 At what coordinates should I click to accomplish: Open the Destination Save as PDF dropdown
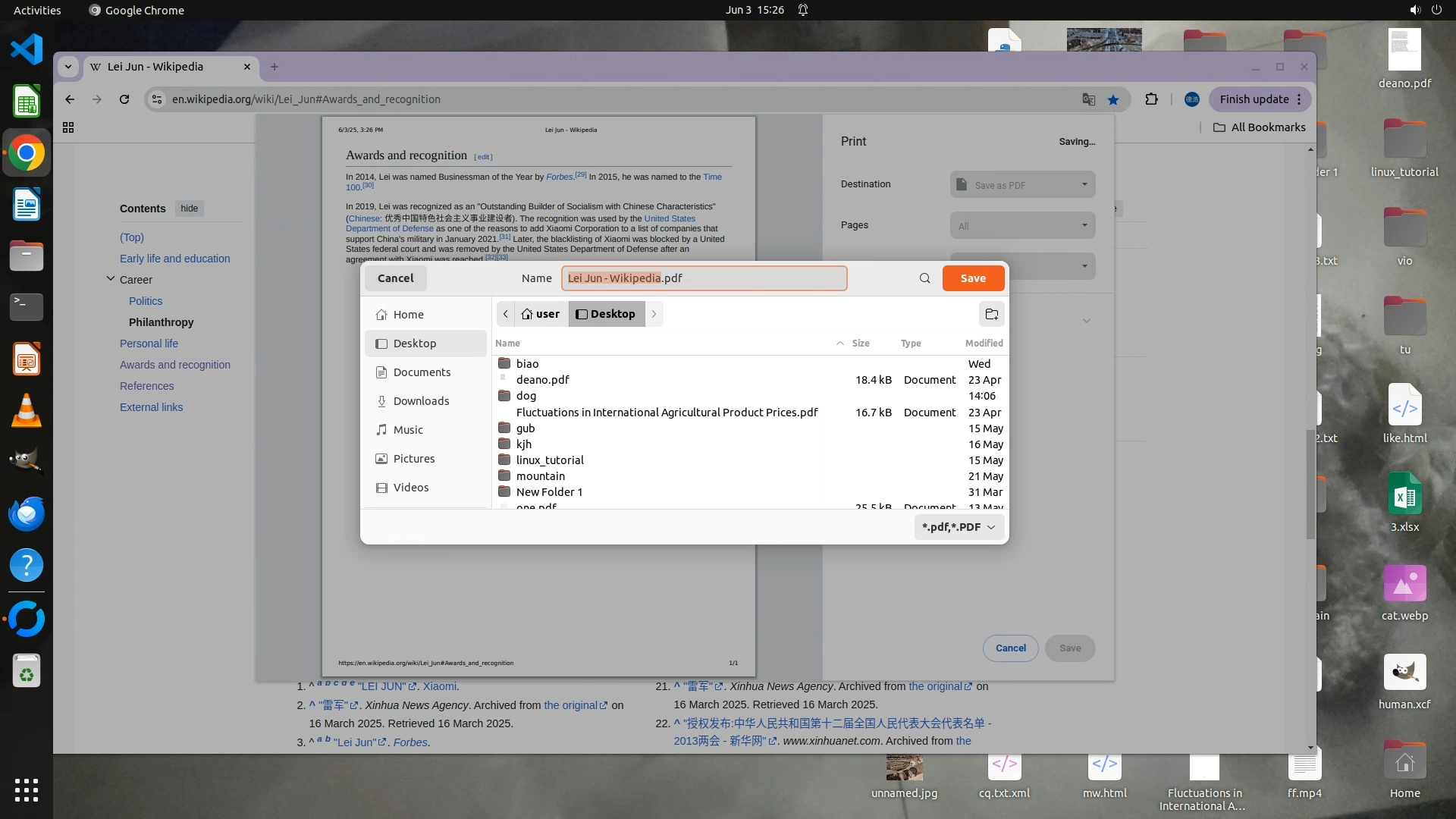pos(1022,184)
